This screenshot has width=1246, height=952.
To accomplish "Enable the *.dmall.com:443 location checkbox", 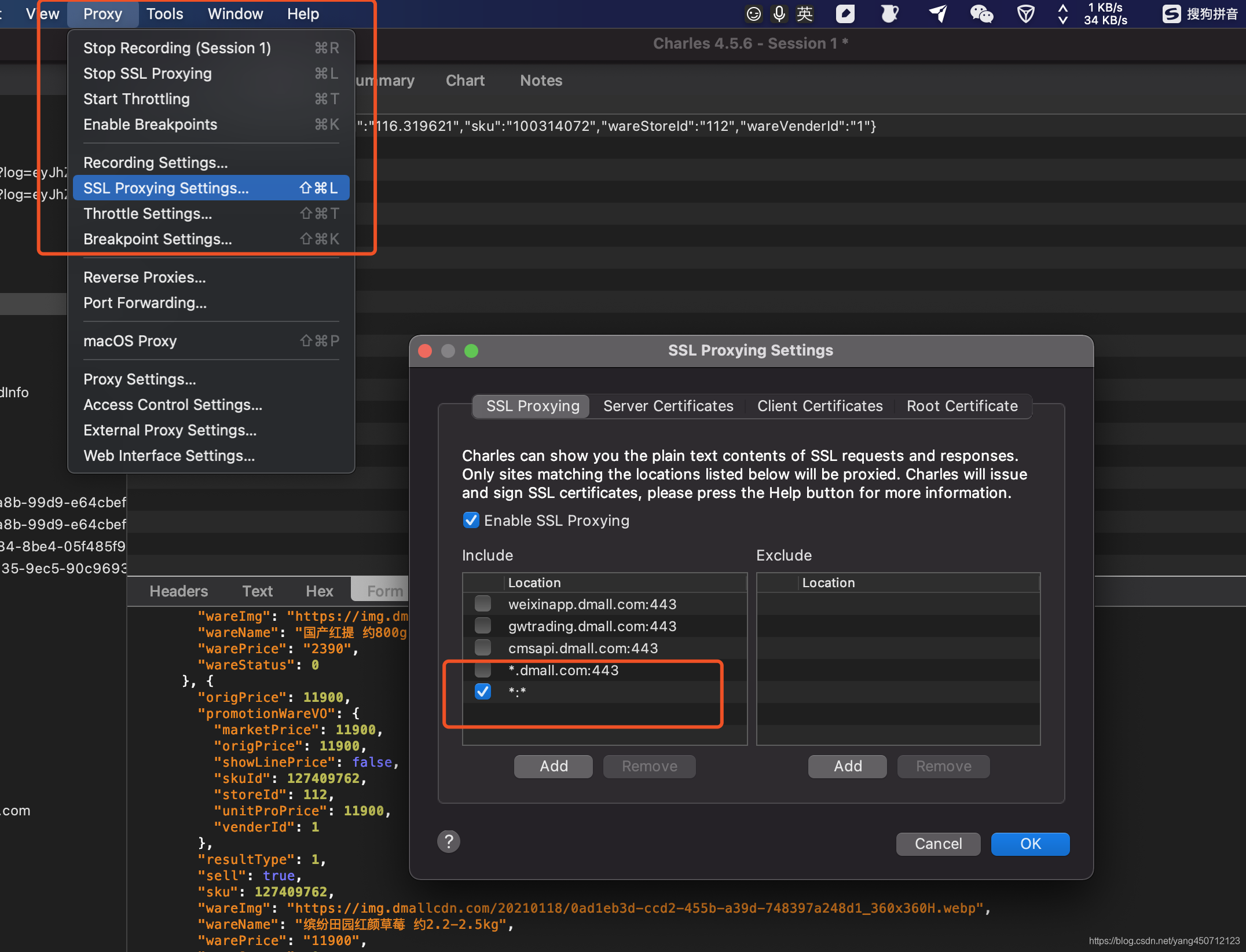I will pos(482,670).
